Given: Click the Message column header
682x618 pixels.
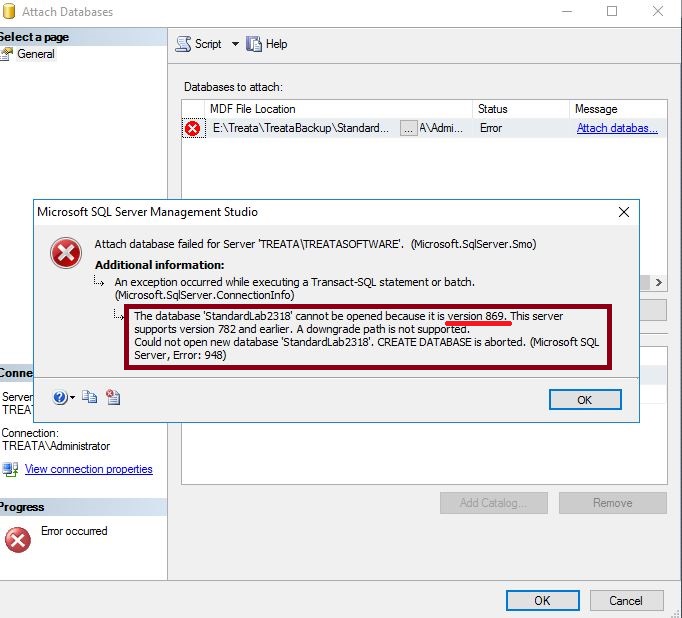Looking at the screenshot, I should click(x=596, y=108).
